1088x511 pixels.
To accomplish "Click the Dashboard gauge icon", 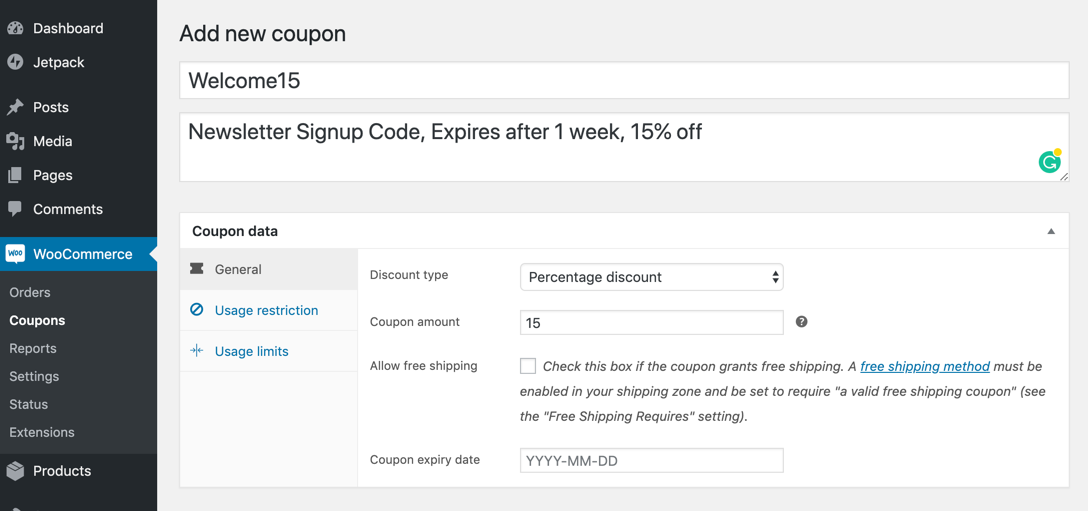I will [15, 28].
